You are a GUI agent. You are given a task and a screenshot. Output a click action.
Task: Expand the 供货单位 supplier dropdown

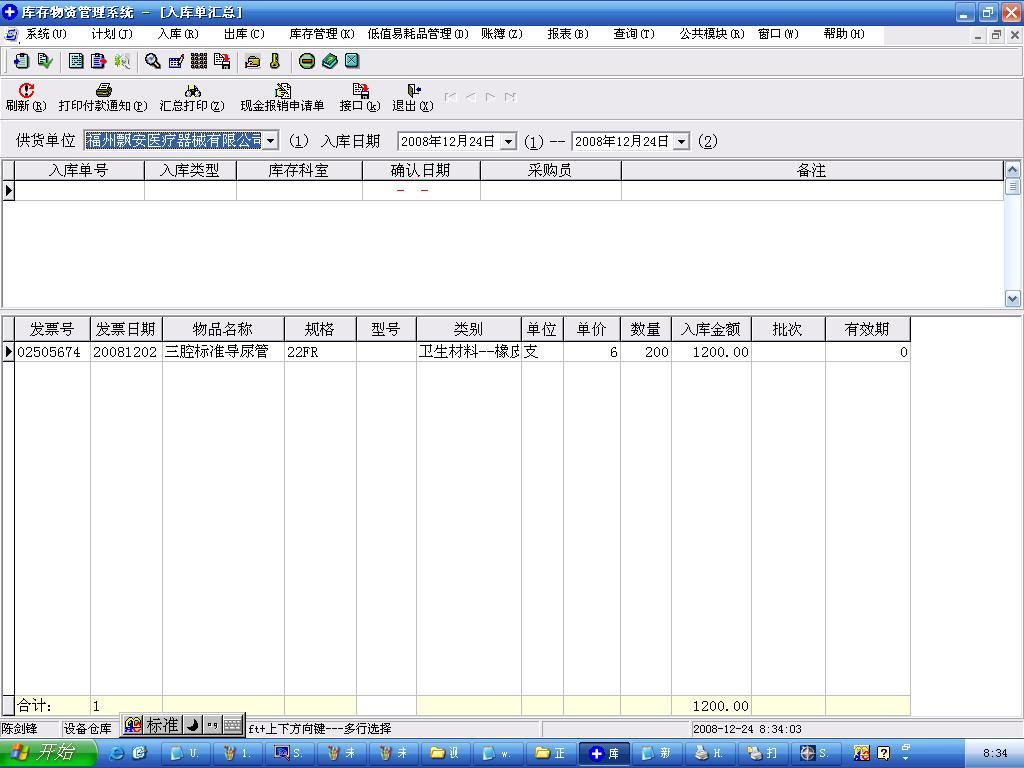pyautogui.click(x=271, y=141)
